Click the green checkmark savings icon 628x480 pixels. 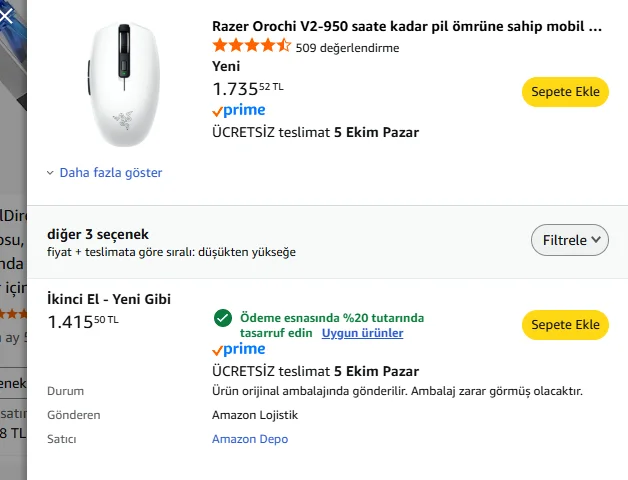222,318
